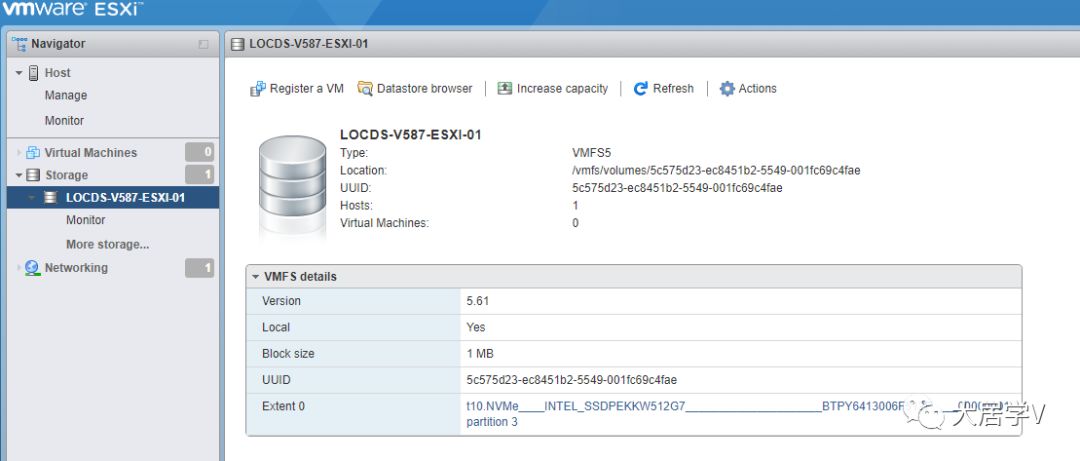Image resolution: width=1080 pixels, height=461 pixels.
Task: Collapse the Host tree node
Action: pyautogui.click(x=19, y=73)
